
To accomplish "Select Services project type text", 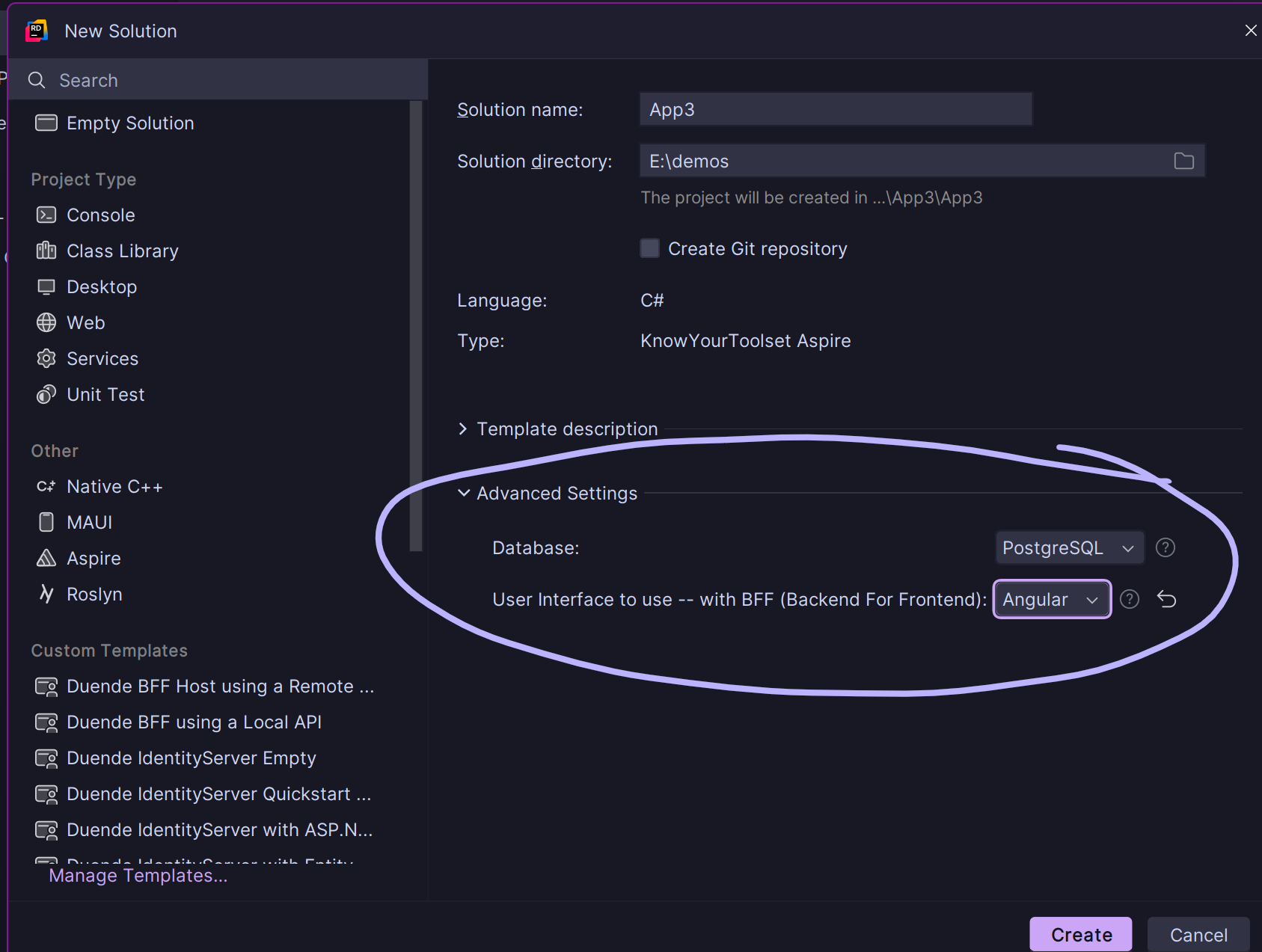I will pyautogui.click(x=102, y=359).
